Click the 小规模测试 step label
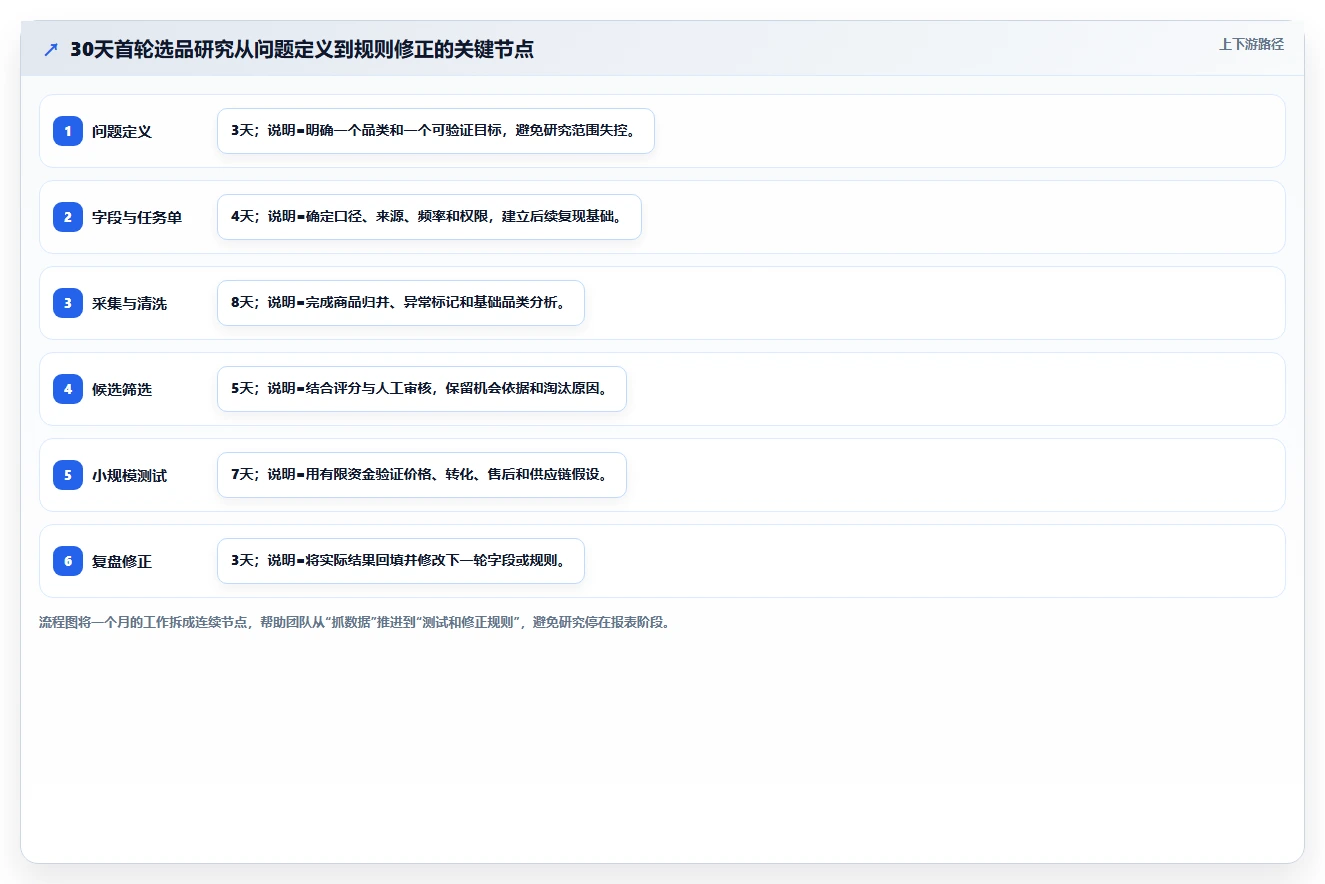 point(129,475)
